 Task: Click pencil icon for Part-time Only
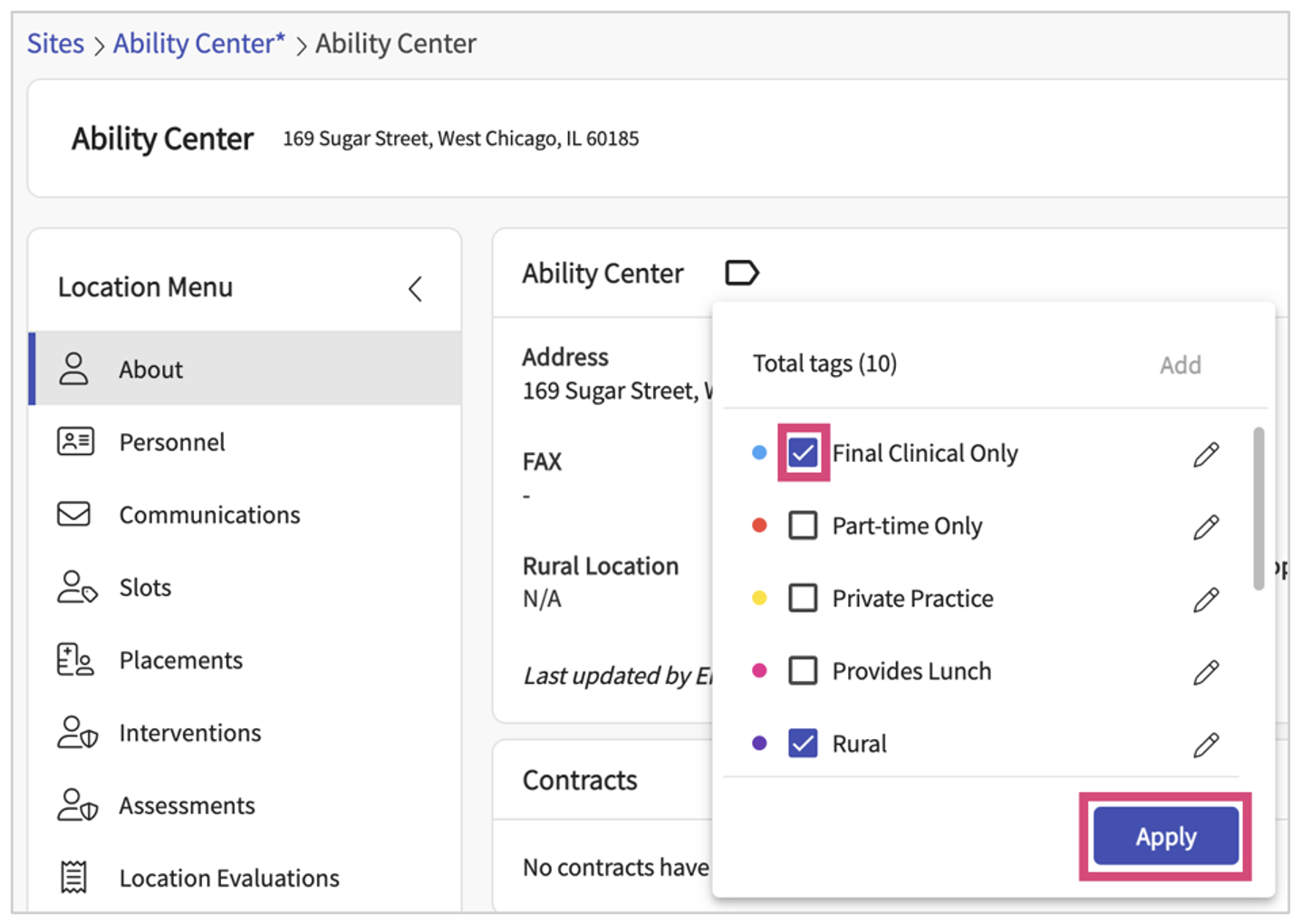click(x=1206, y=526)
